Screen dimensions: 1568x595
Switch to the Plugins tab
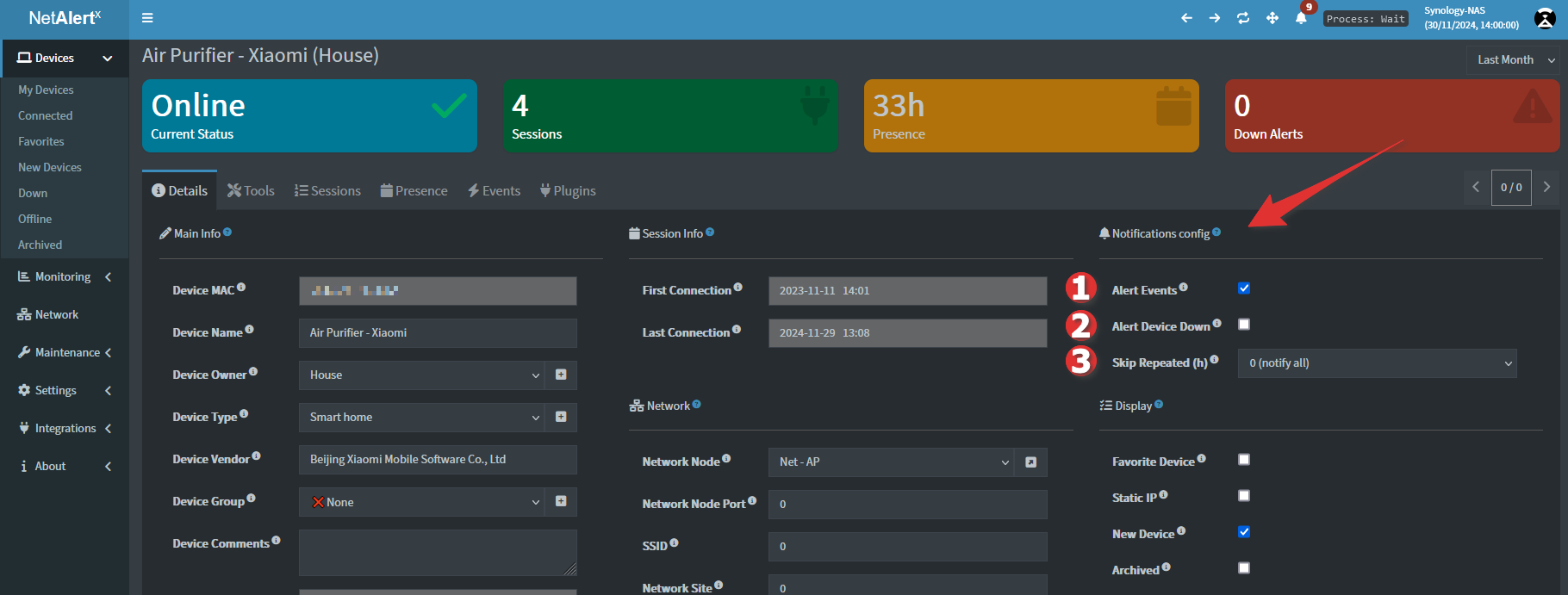pyautogui.click(x=568, y=191)
